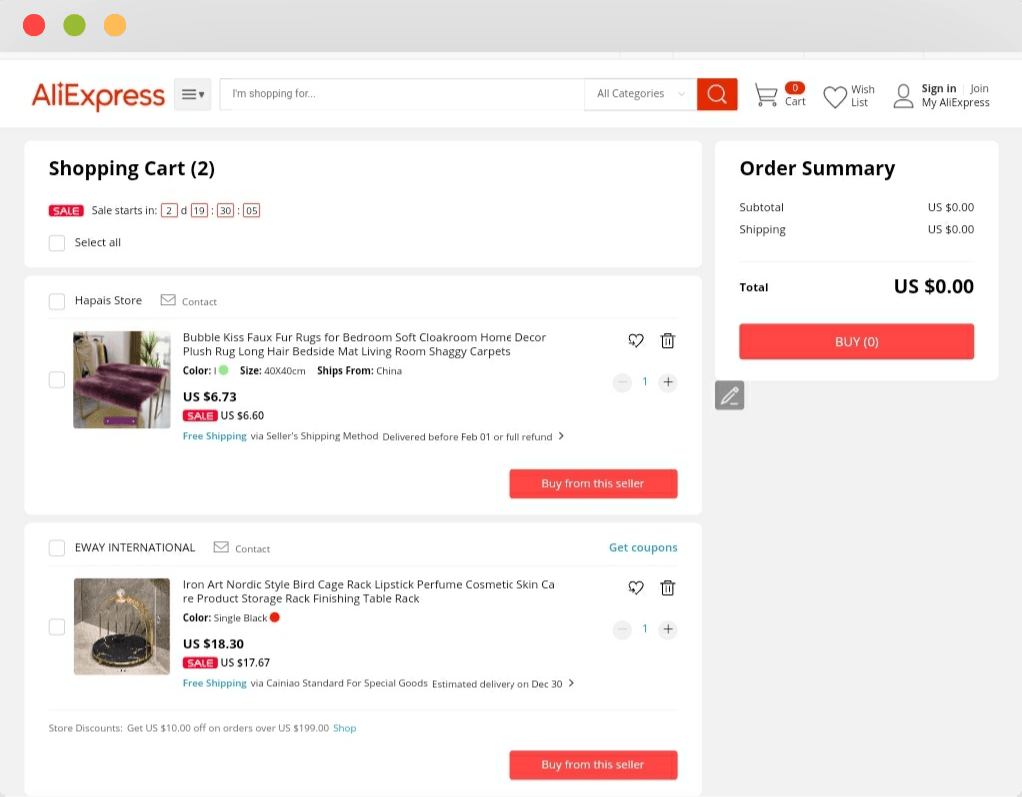Expand shipping details arrow for rug item
Image resolution: width=1022 pixels, height=797 pixels.
pyautogui.click(x=561, y=436)
